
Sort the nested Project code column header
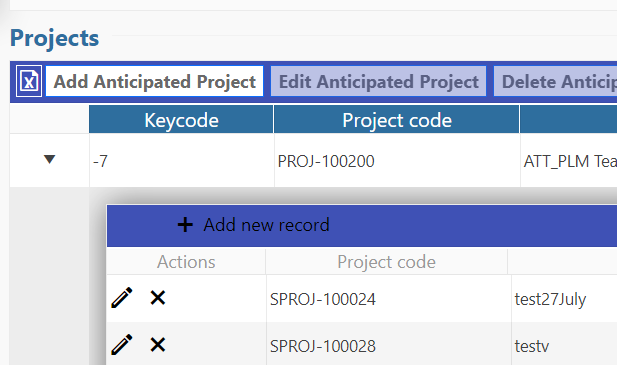pos(386,262)
